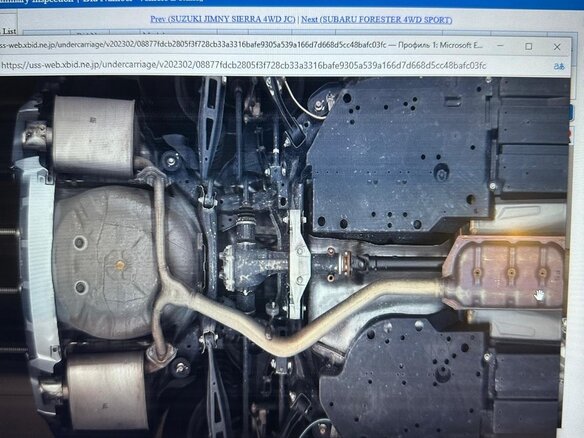Click the translate icon in address bar
Viewport: 584px width, 438px height.
point(559,66)
